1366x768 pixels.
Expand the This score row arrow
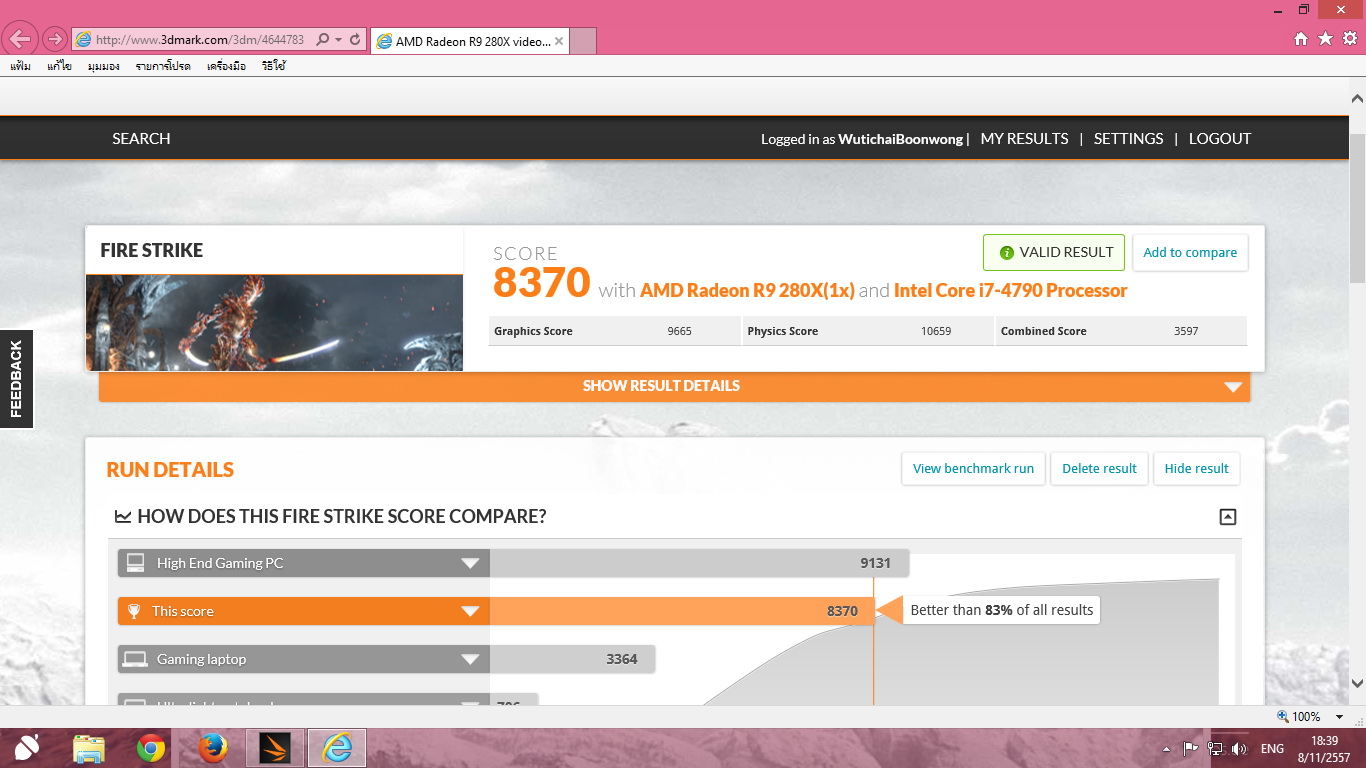coord(470,611)
